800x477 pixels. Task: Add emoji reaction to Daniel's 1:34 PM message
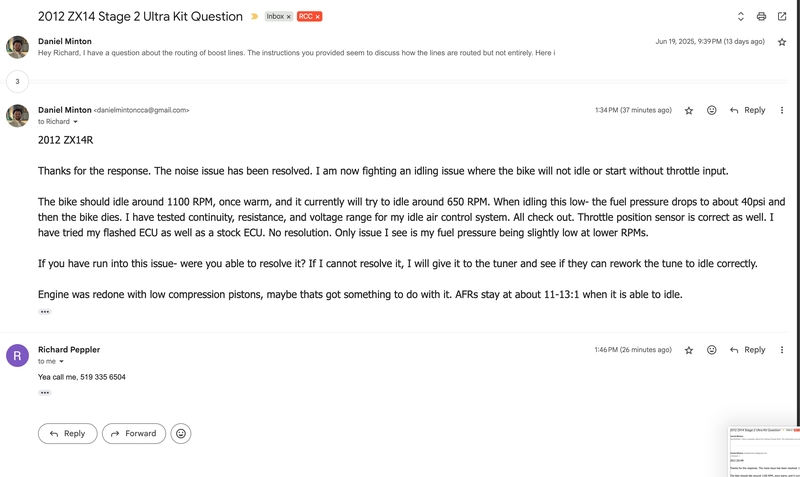click(x=711, y=110)
